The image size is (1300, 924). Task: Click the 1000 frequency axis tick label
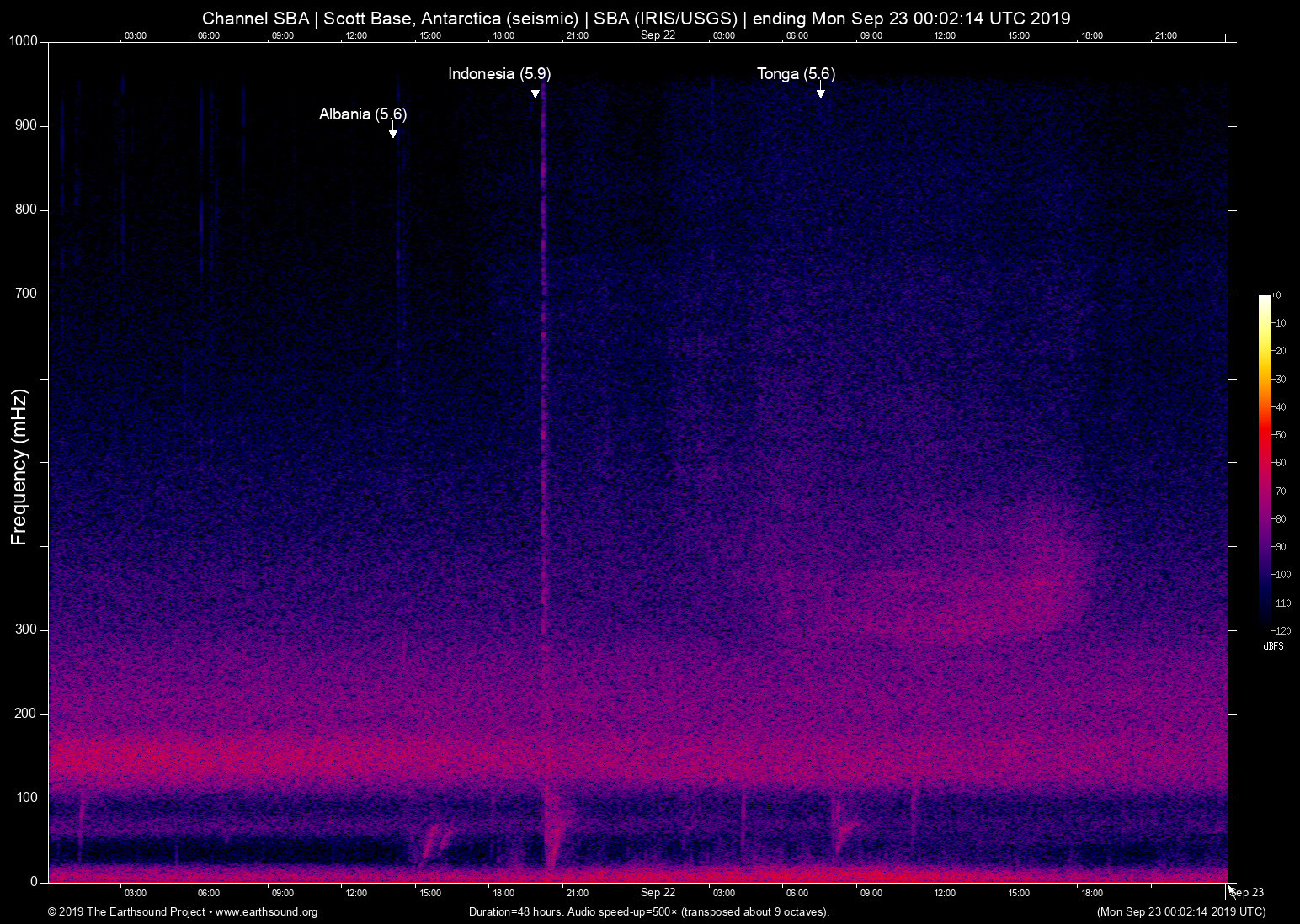coord(24,41)
